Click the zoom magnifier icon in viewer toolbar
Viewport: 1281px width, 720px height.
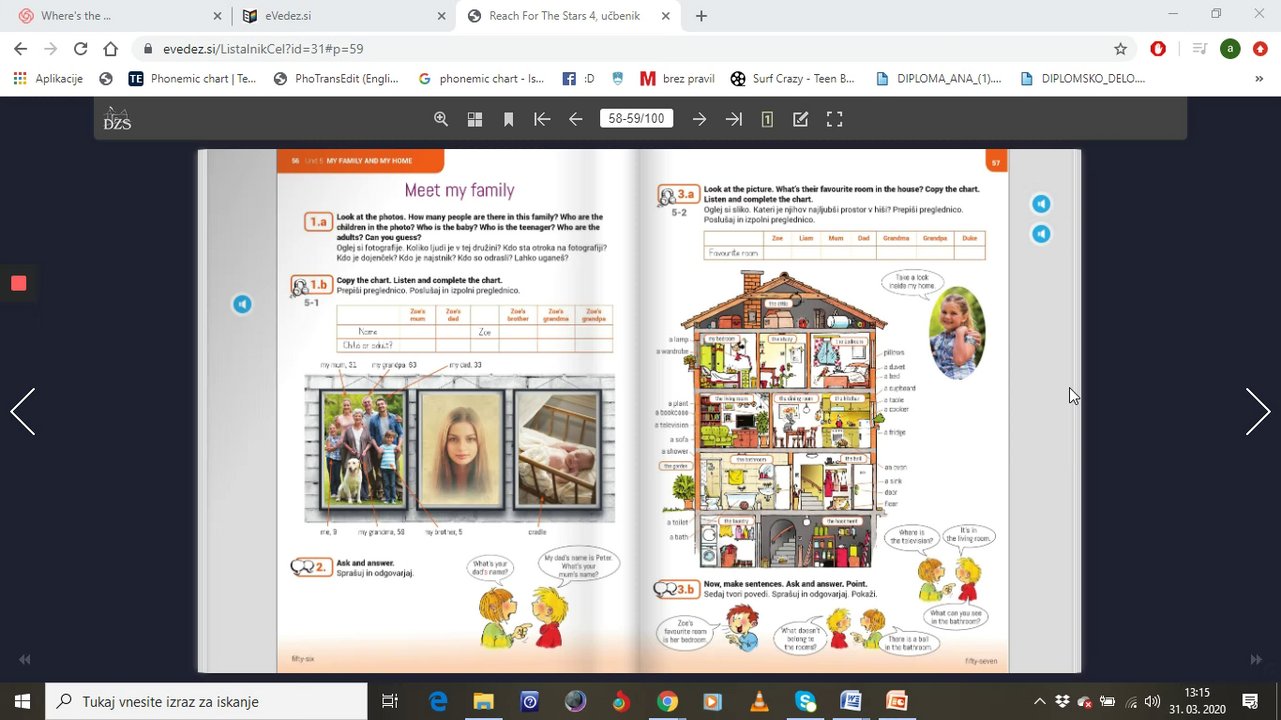click(x=441, y=119)
